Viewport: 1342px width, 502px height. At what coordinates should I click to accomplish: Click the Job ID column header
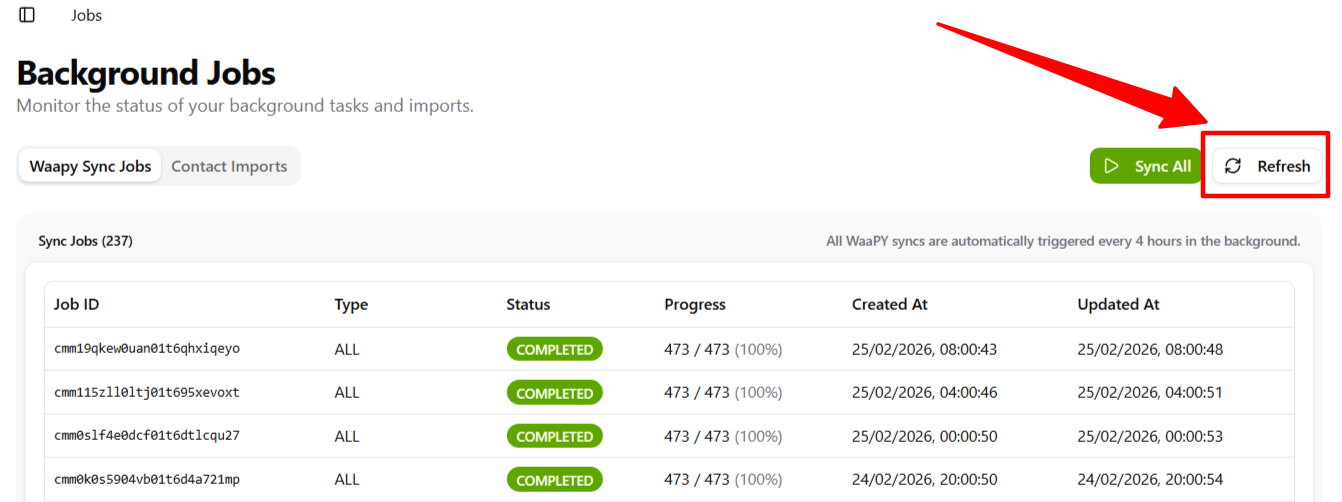76,304
